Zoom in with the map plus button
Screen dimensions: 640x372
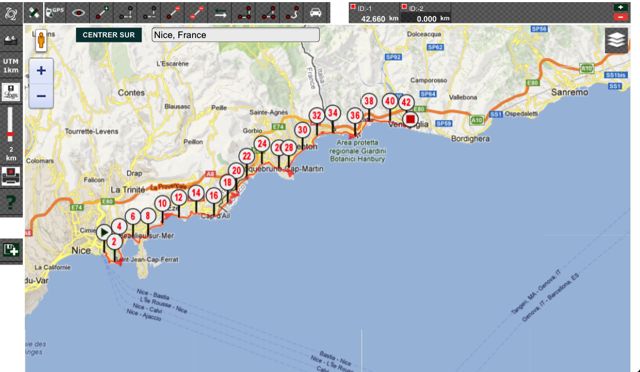tap(41, 71)
